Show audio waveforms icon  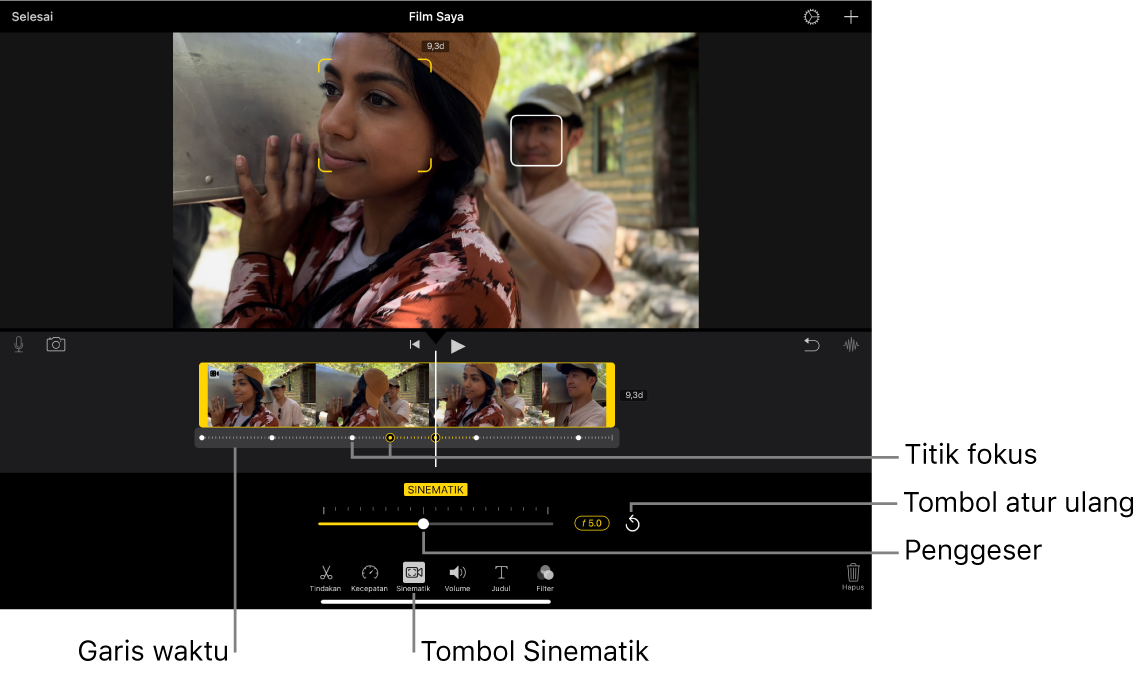851,345
